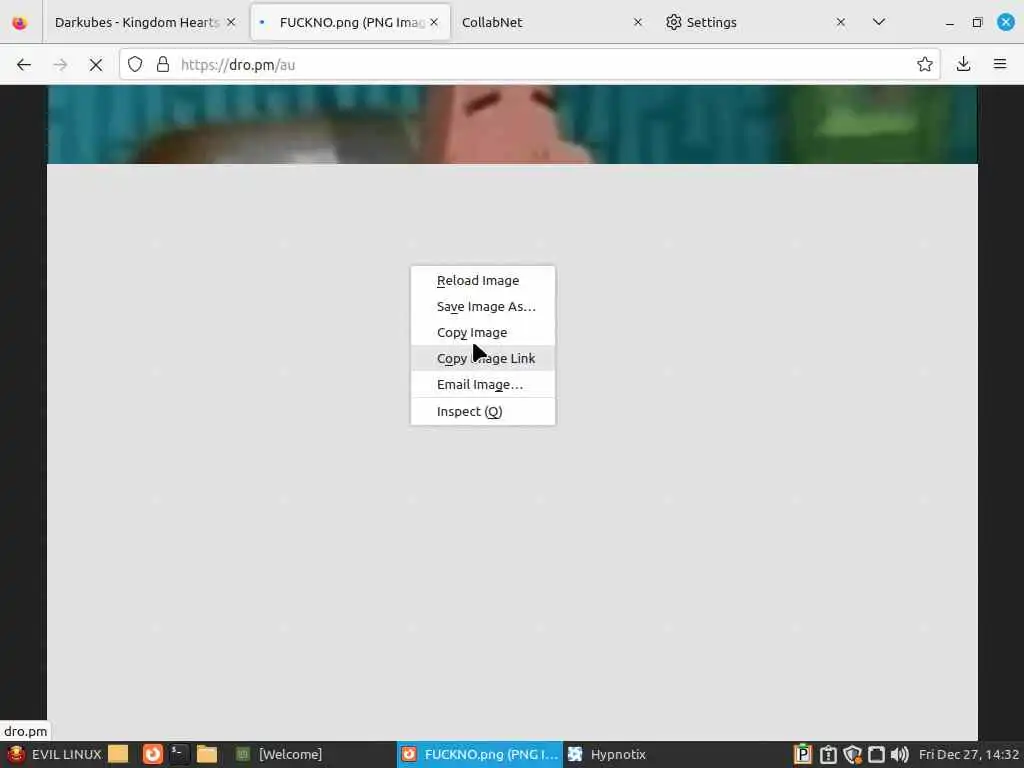This screenshot has height=768, width=1024.
Task: Close the Firefox window with blue X
Action: 1006,22
